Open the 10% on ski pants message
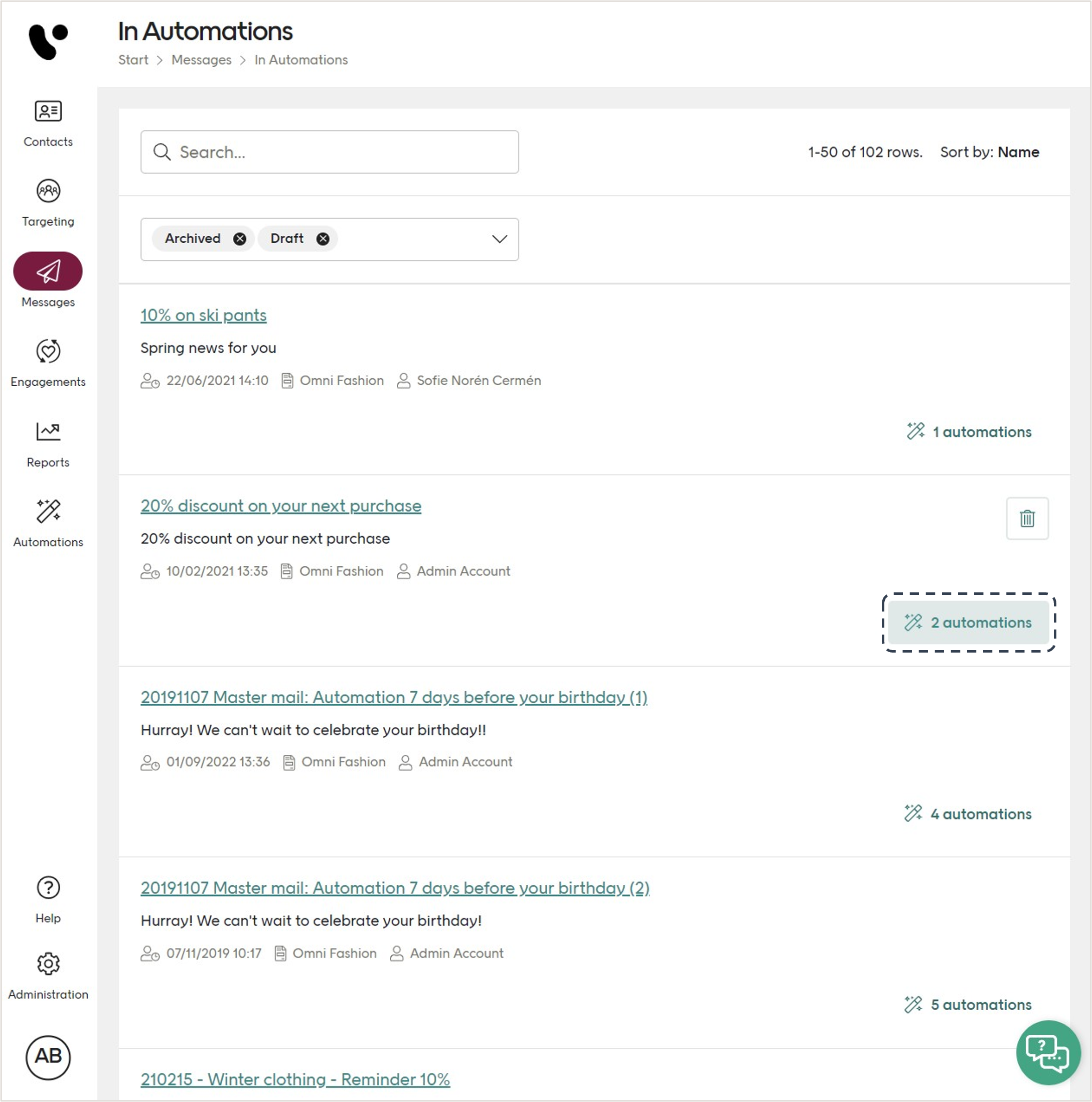Viewport: 1092px width, 1102px height. (x=203, y=315)
